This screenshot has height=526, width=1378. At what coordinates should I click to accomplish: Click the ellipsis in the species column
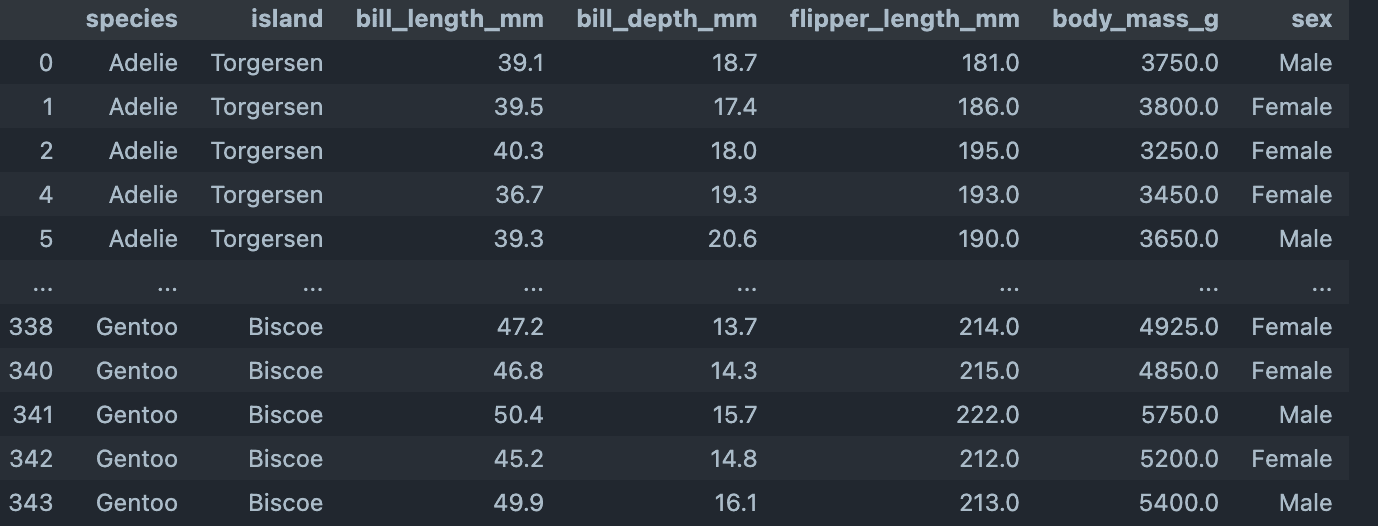click(166, 287)
